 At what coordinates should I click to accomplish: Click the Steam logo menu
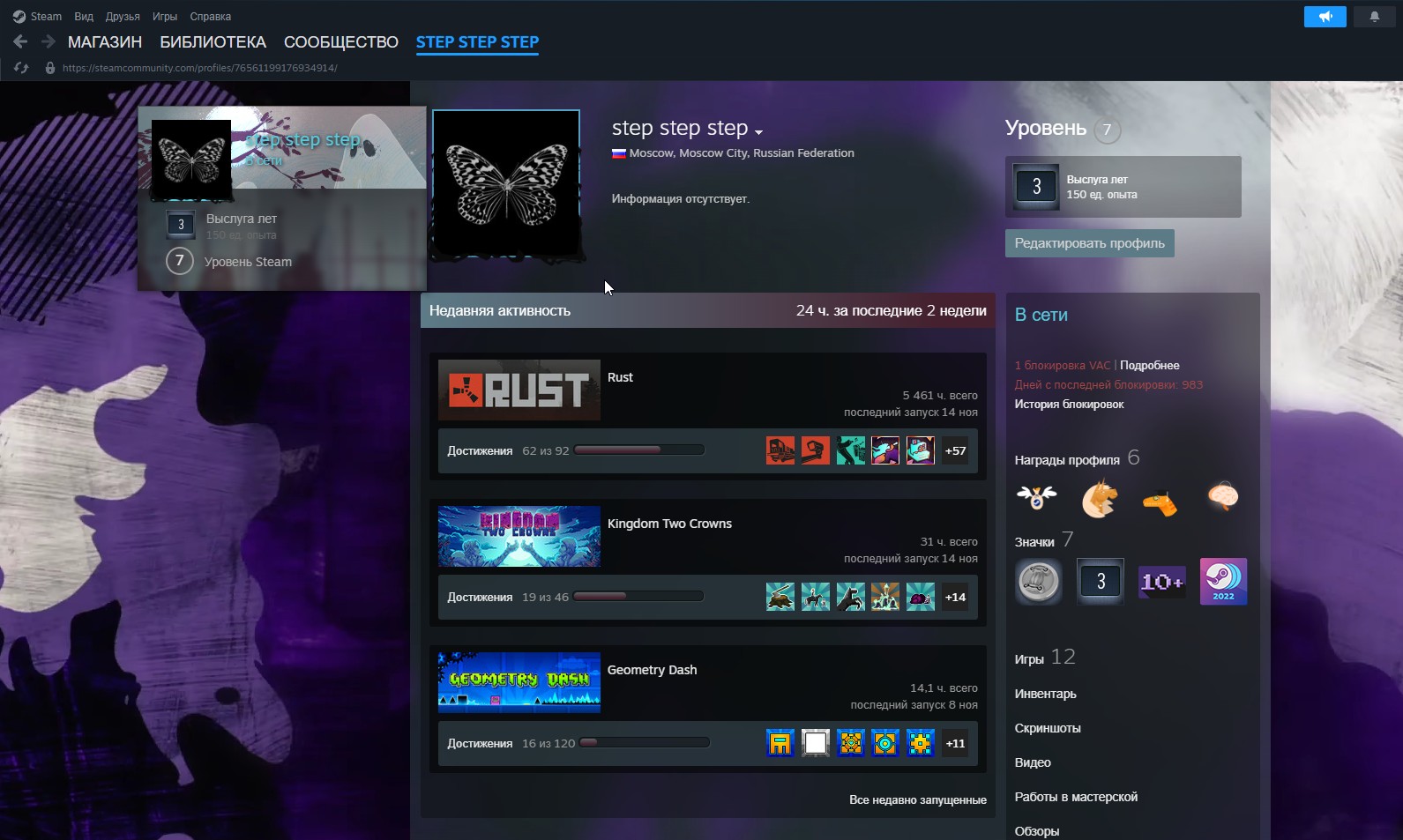(37, 17)
